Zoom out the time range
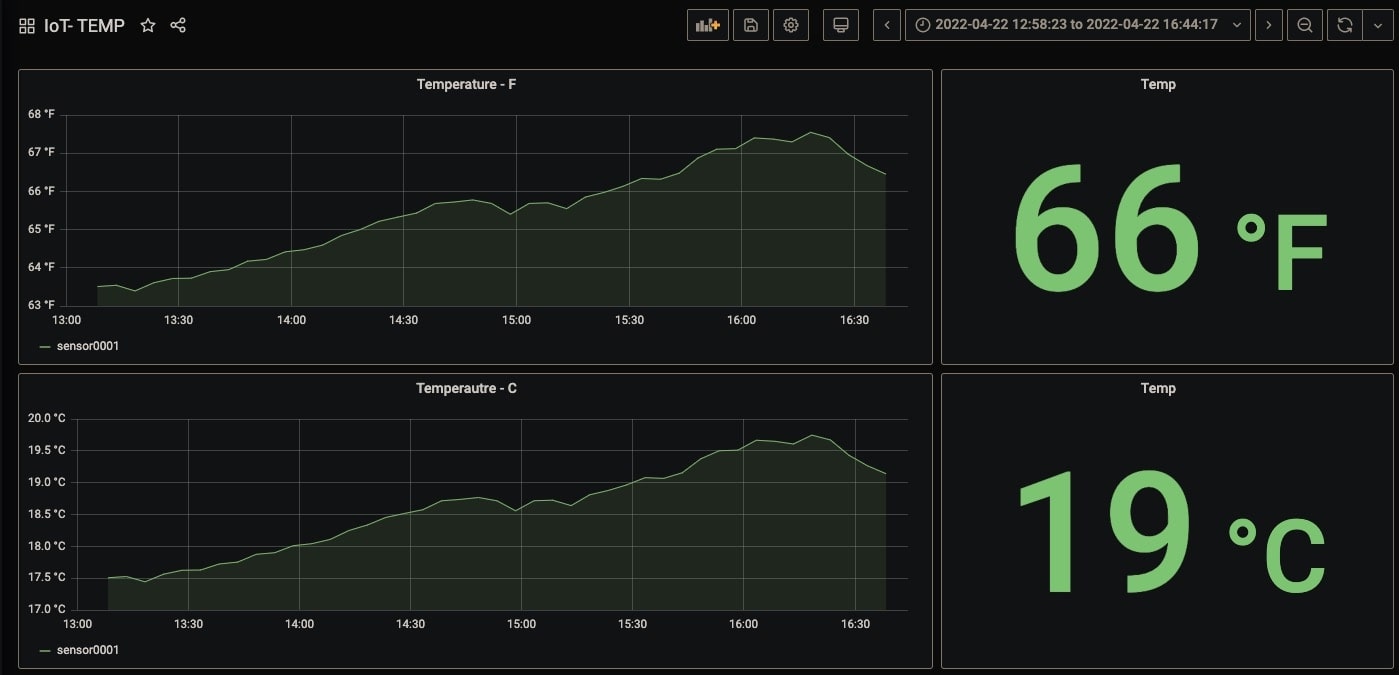This screenshot has width=1399, height=675. coord(1305,25)
